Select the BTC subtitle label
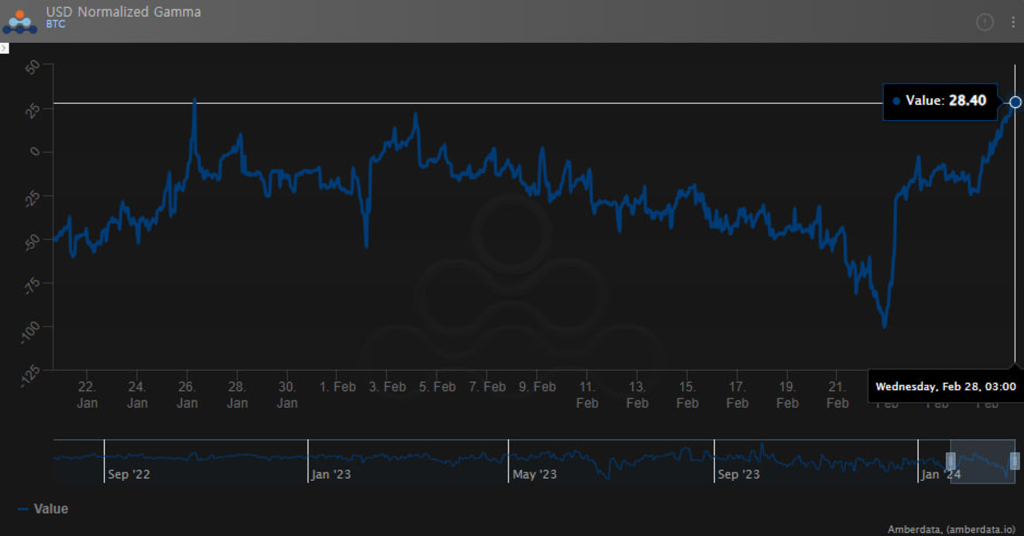The height and width of the screenshot is (536, 1024). 56,24
